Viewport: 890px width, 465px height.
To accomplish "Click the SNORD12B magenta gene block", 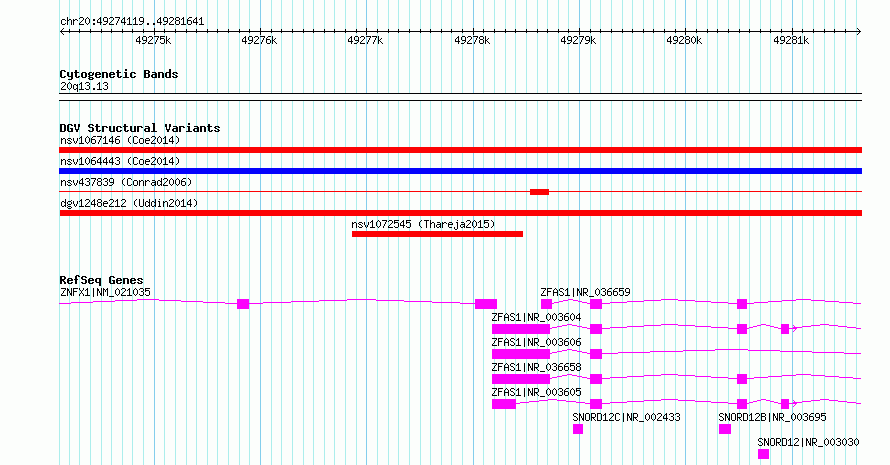I will click(x=725, y=429).
